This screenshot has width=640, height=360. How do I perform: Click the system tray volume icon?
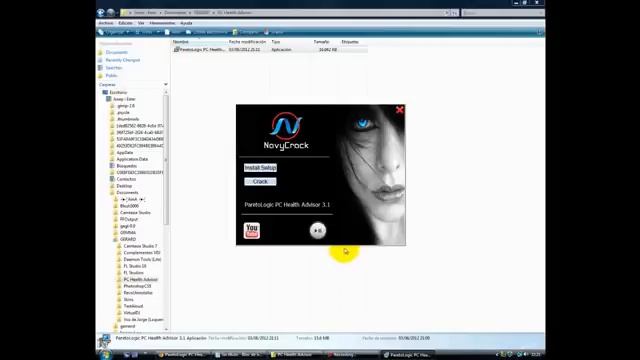pos(525,354)
